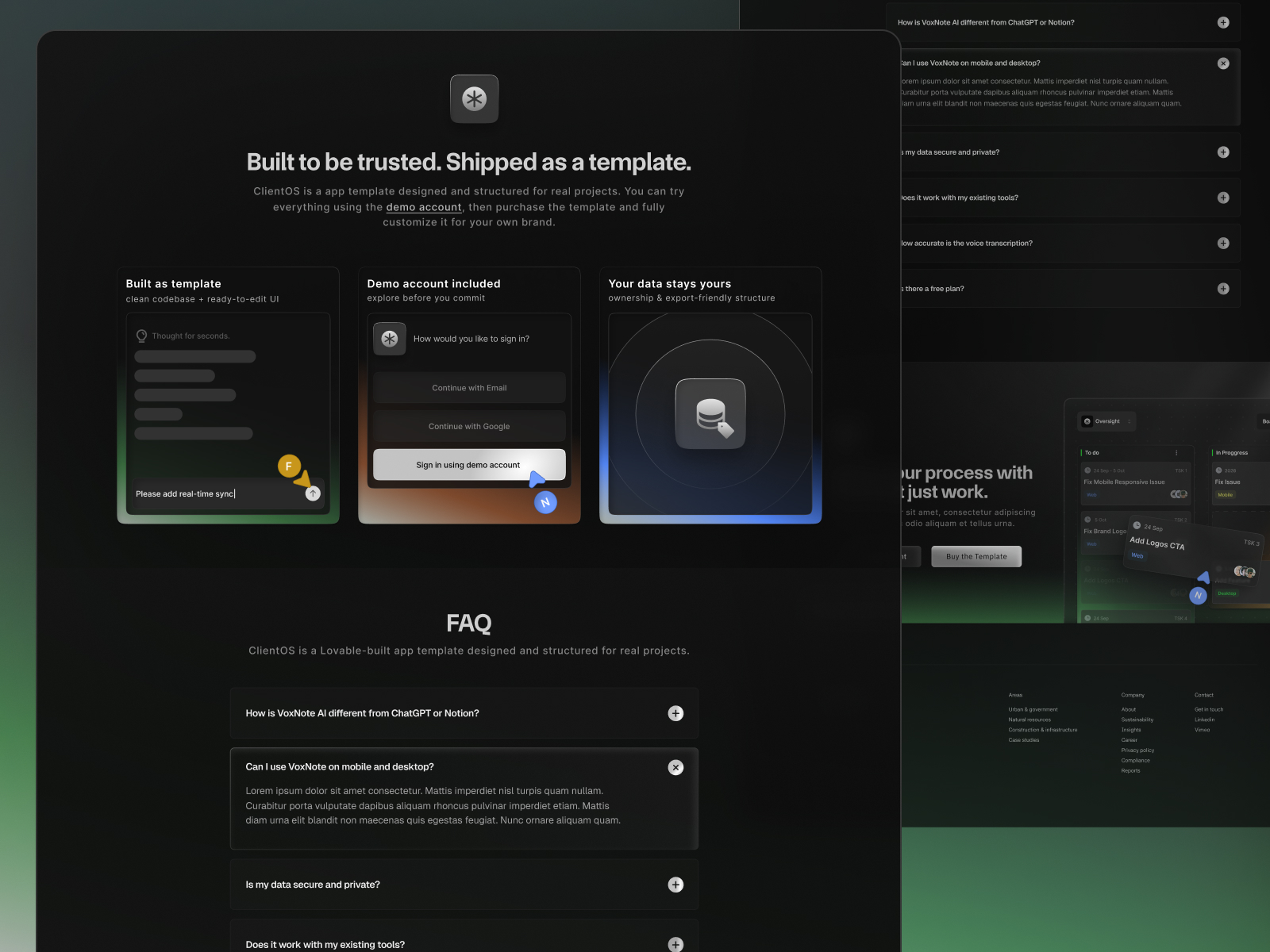Expand the background FAQ voice transcription accuracy row
The width and height of the screenshot is (1270, 952).
[x=1223, y=244]
